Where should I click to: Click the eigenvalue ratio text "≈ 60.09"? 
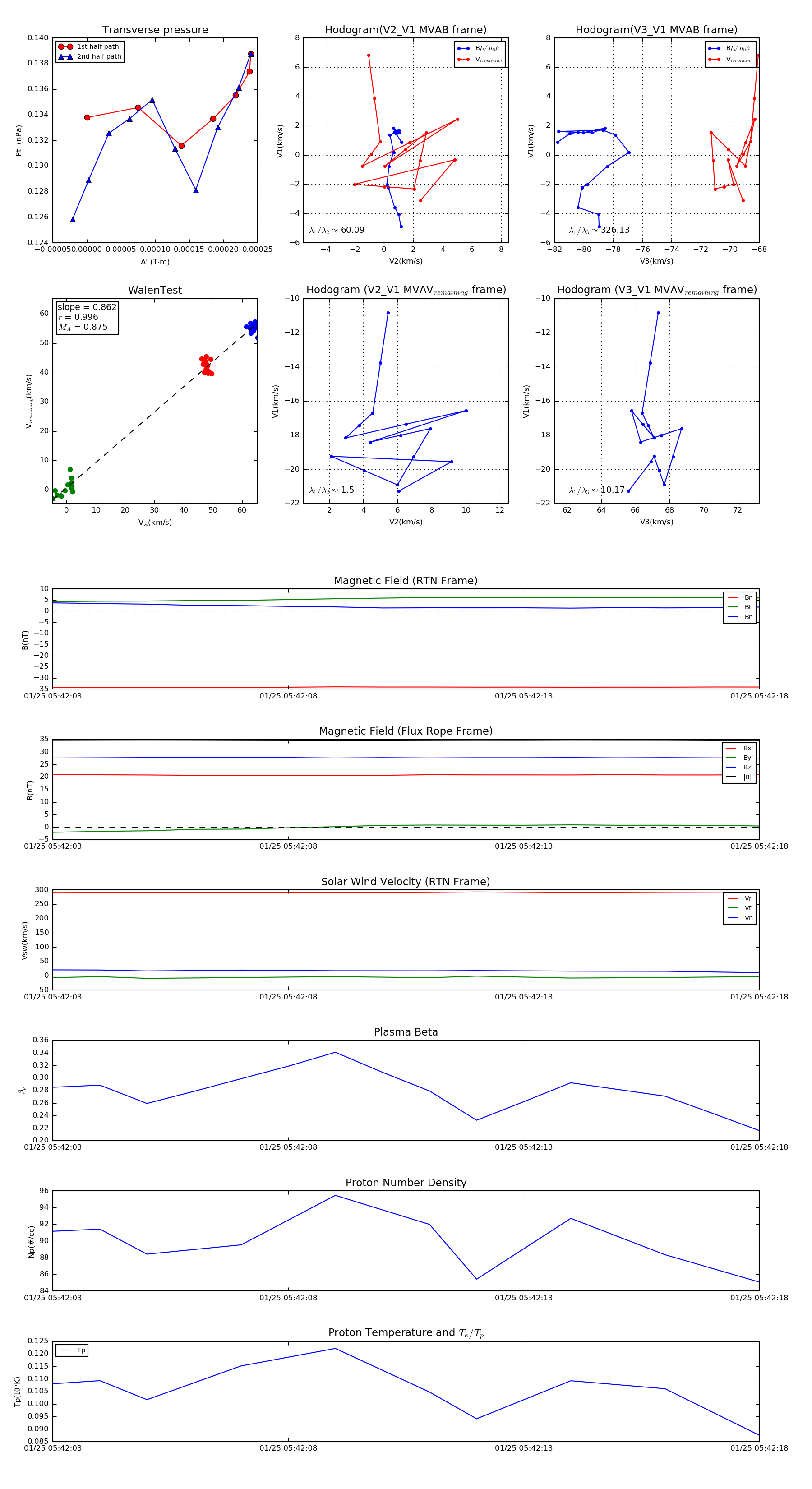(x=337, y=230)
